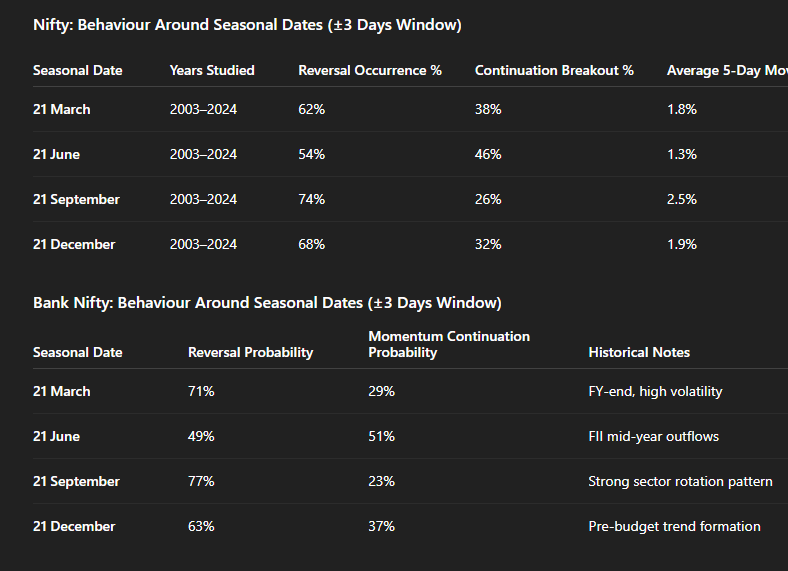Click the Average 5-Day Move column header
The height and width of the screenshot is (571, 788).
pyautogui.click(x=726, y=70)
